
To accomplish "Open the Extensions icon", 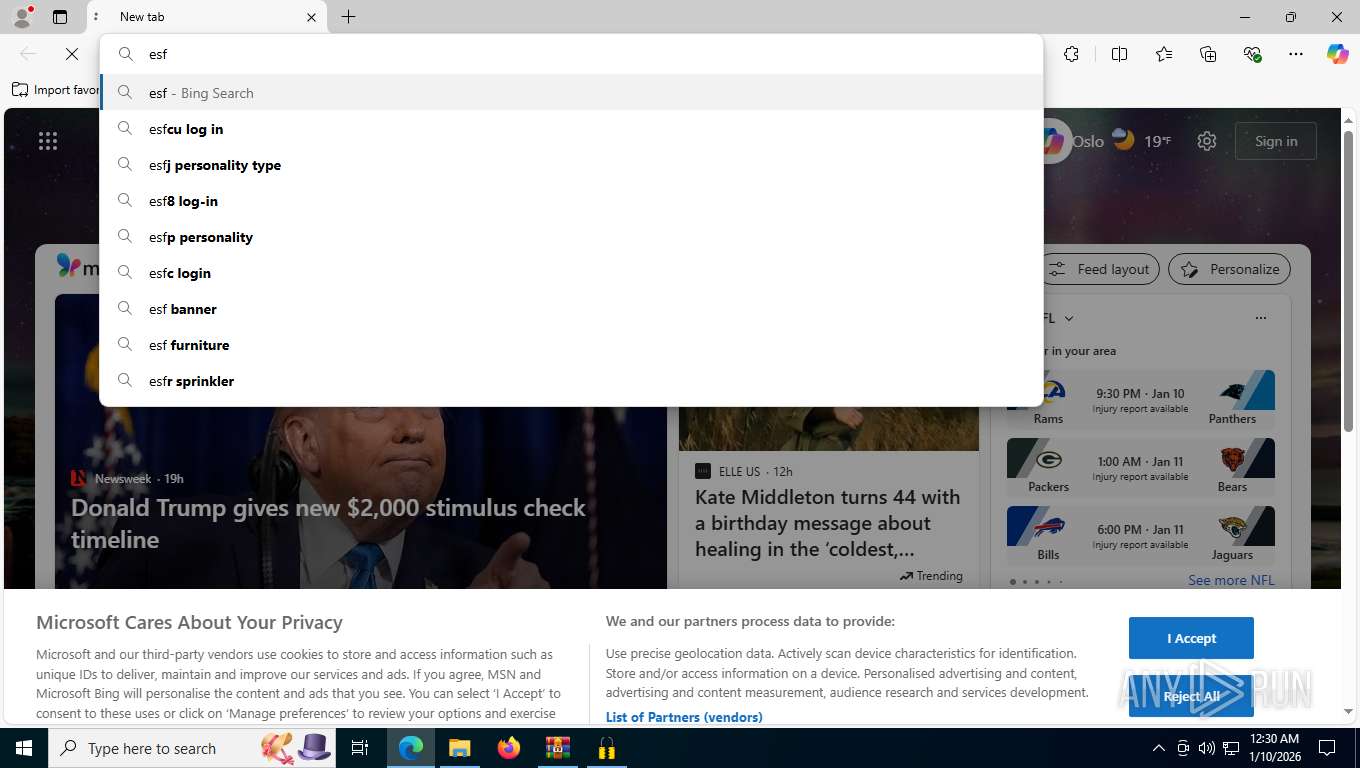I will 1071,54.
